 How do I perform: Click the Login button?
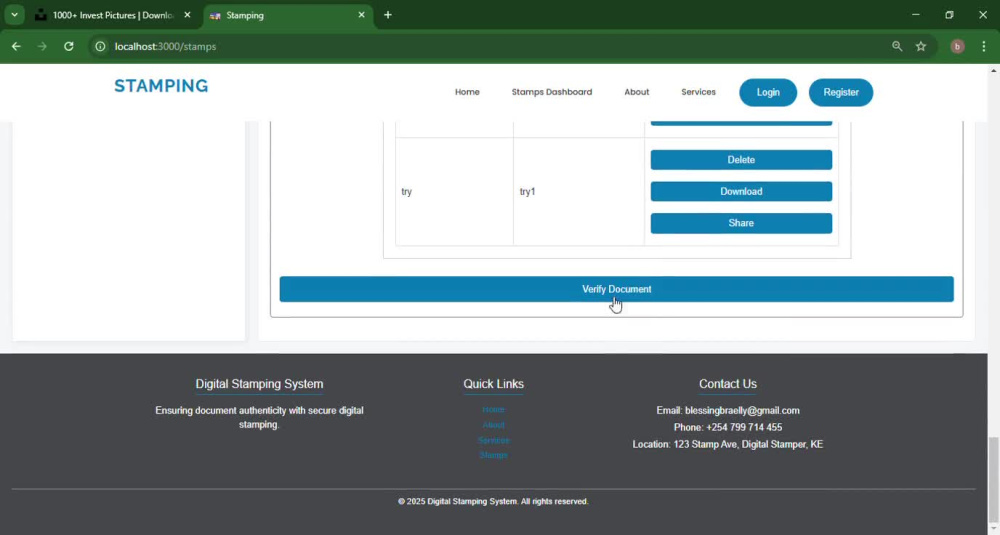pos(768,92)
